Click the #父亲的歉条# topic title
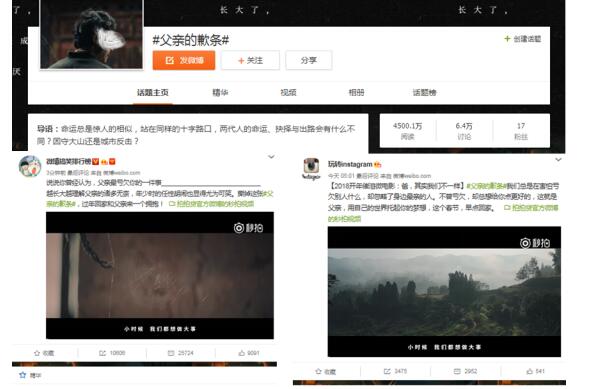The height and width of the screenshot is (389, 614). coord(191,40)
